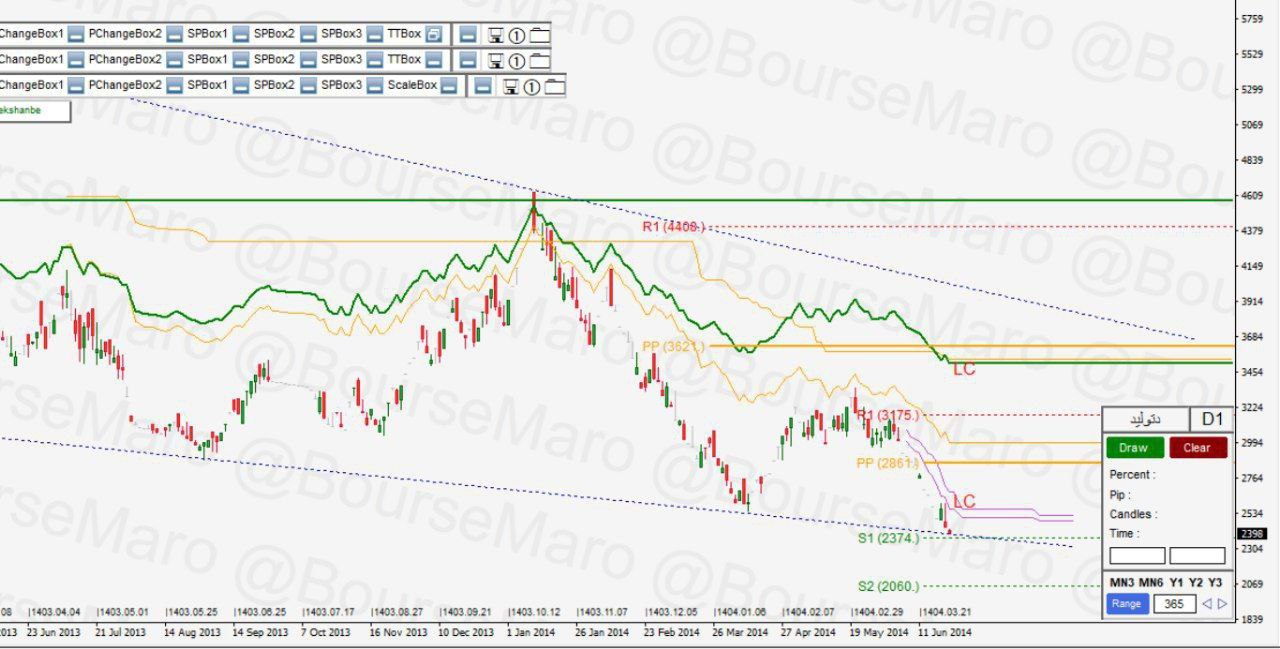Viewport: 1280px width, 649px height.
Task: Click the 1 Jan 2014 date label
Action: click(531, 632)
